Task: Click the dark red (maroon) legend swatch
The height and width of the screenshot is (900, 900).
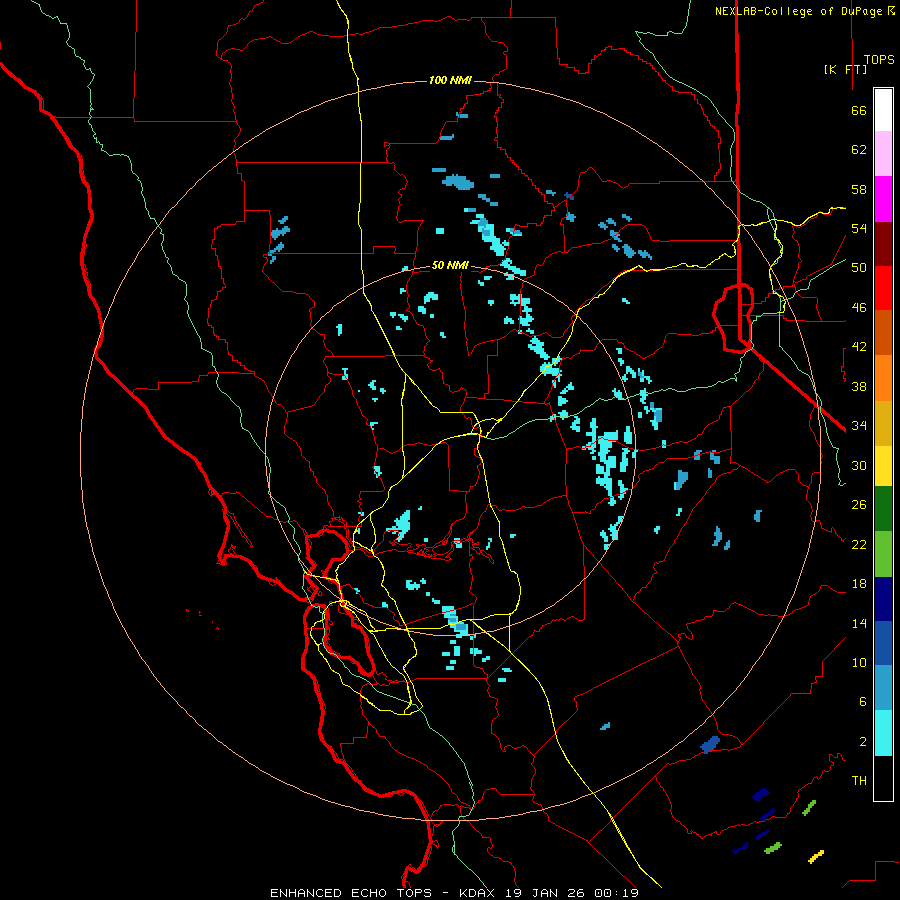Action: (x=883, y=244)
